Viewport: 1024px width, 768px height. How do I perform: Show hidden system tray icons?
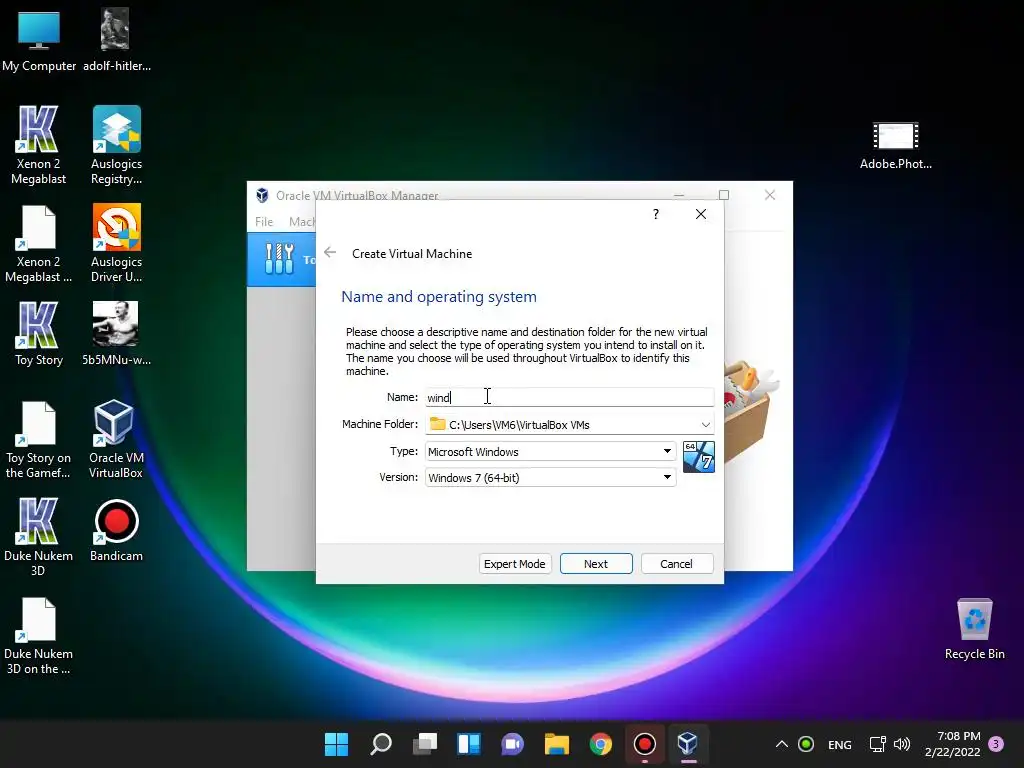[782, 744]
